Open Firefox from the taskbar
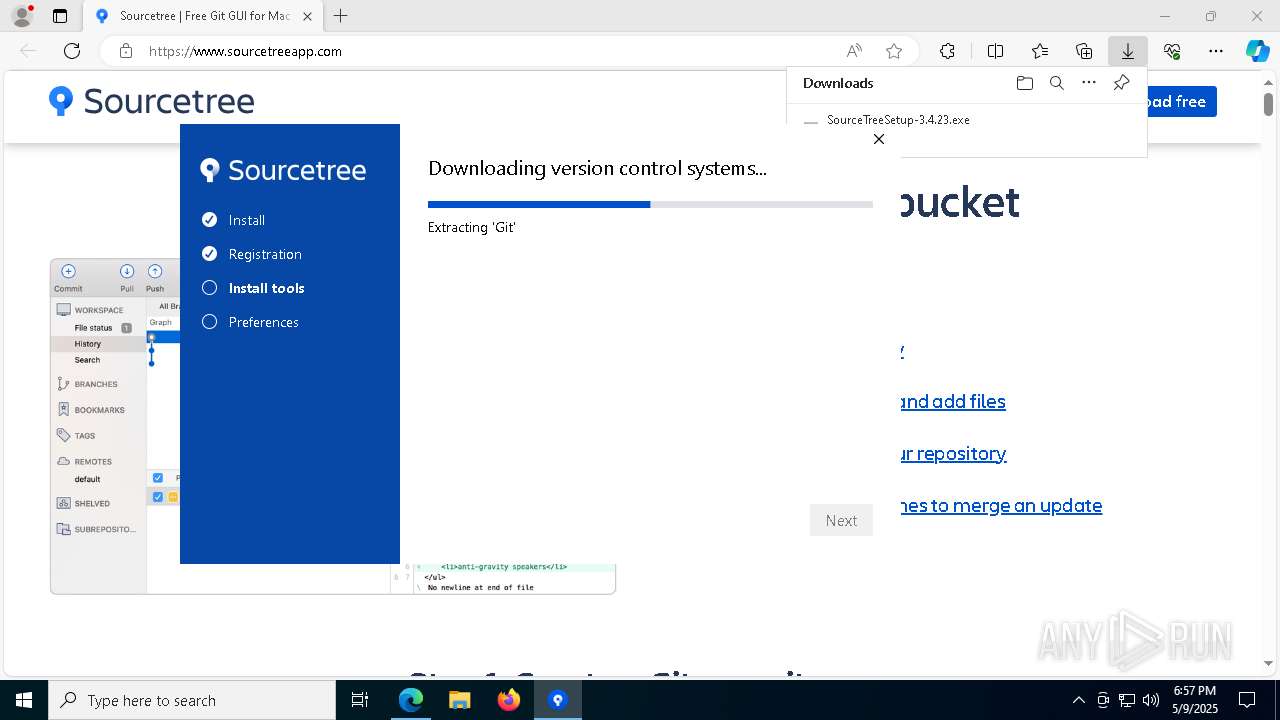 coord(508,700)
